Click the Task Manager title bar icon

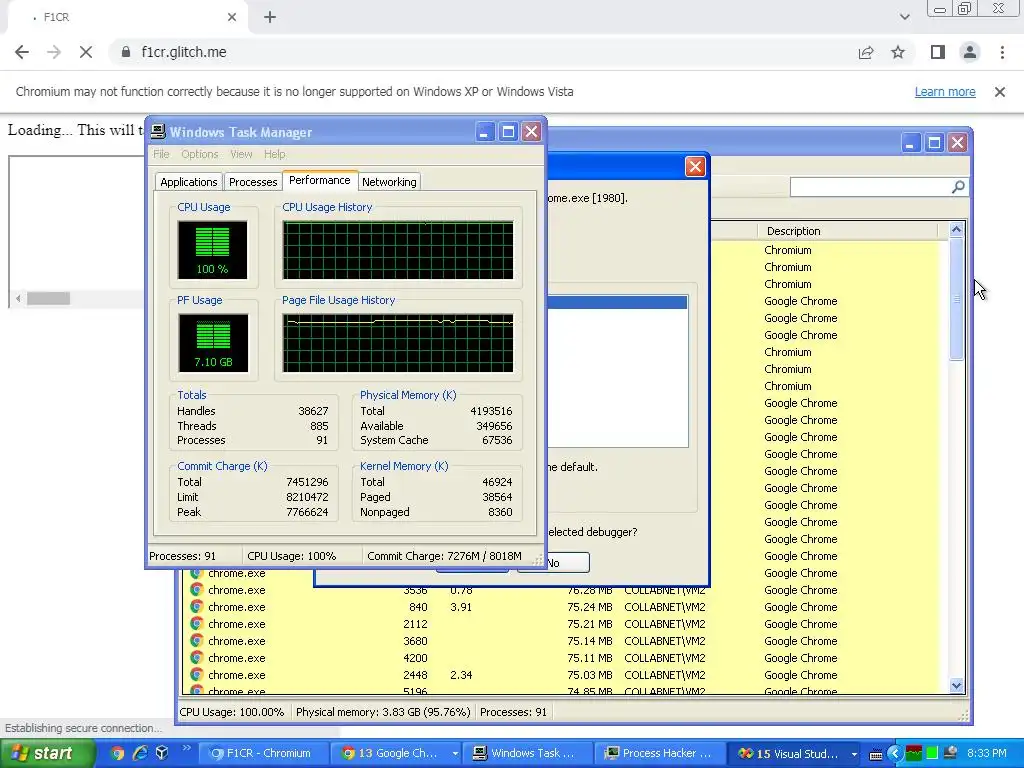pyautogui.click(x=158, y=132)
